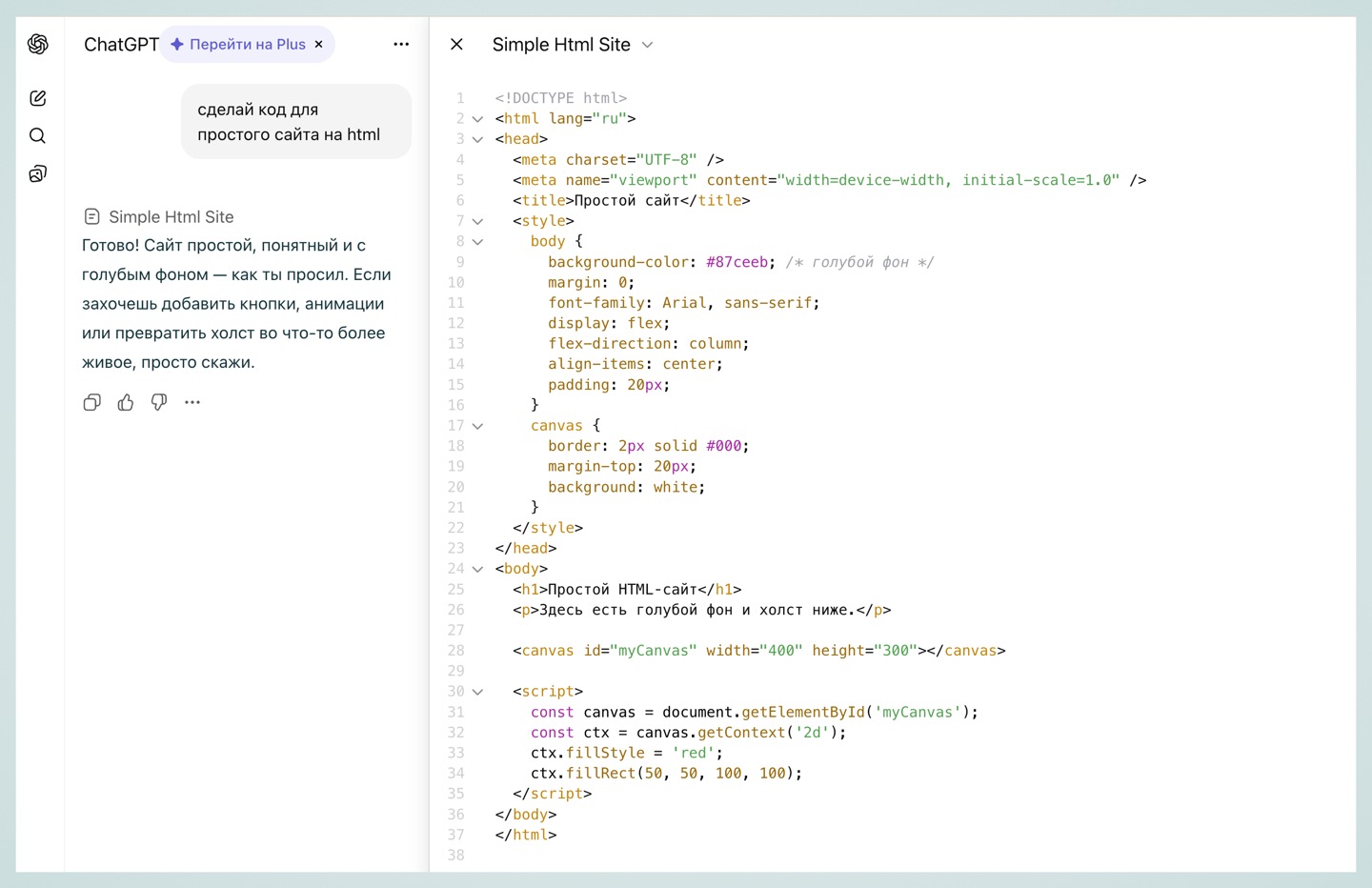The image size is (1372, 888).
Task: Fold the canvas CSS rule on line 17
Action: coord(478,426)
